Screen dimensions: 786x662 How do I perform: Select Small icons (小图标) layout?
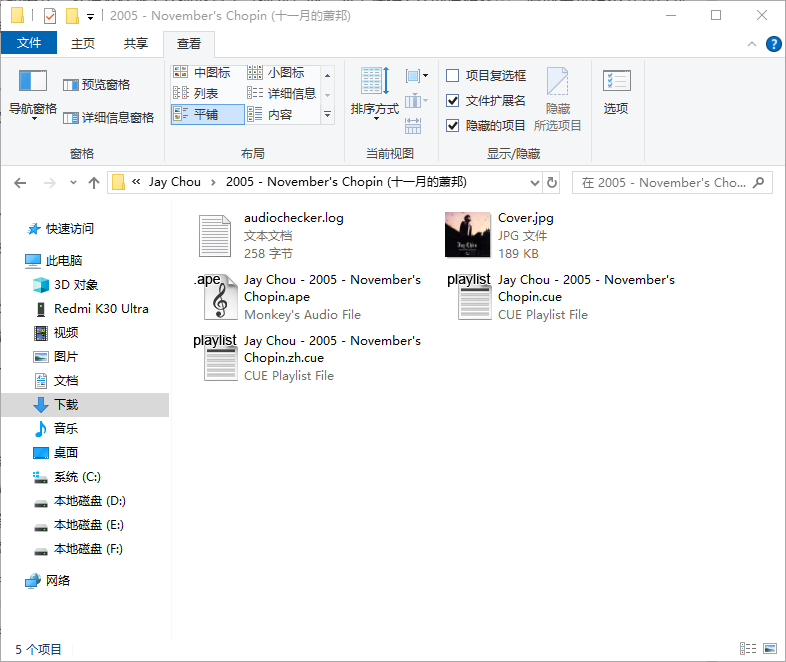click(x=276, y=73)
